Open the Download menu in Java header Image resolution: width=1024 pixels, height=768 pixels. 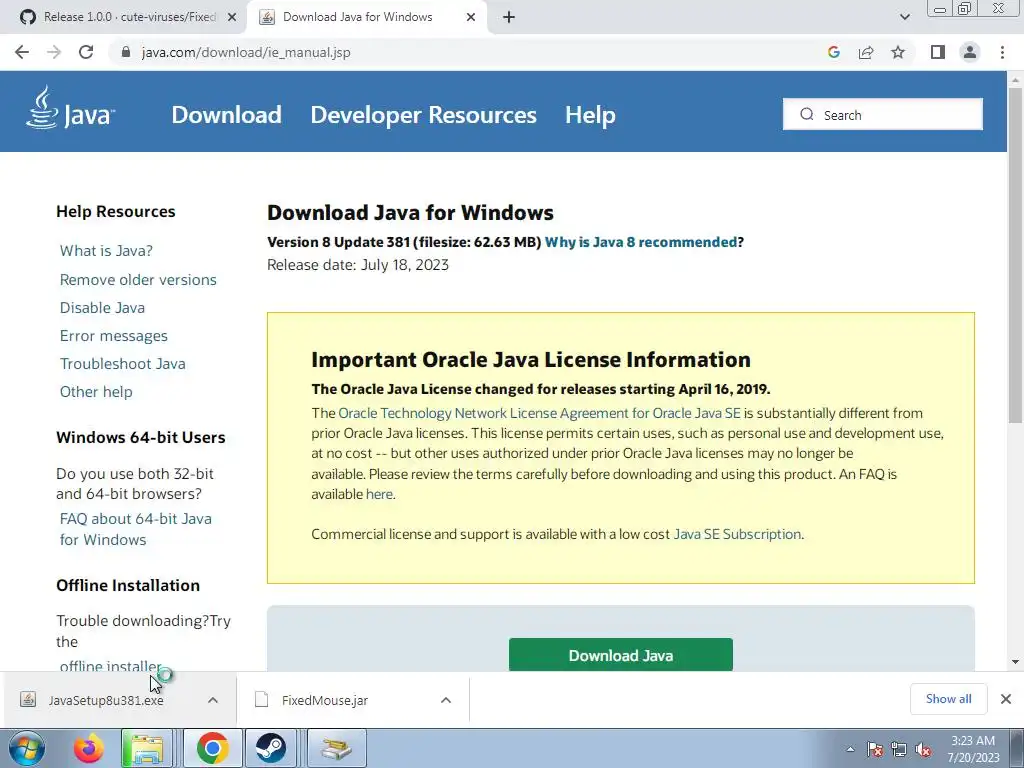(x=227, y=115)
